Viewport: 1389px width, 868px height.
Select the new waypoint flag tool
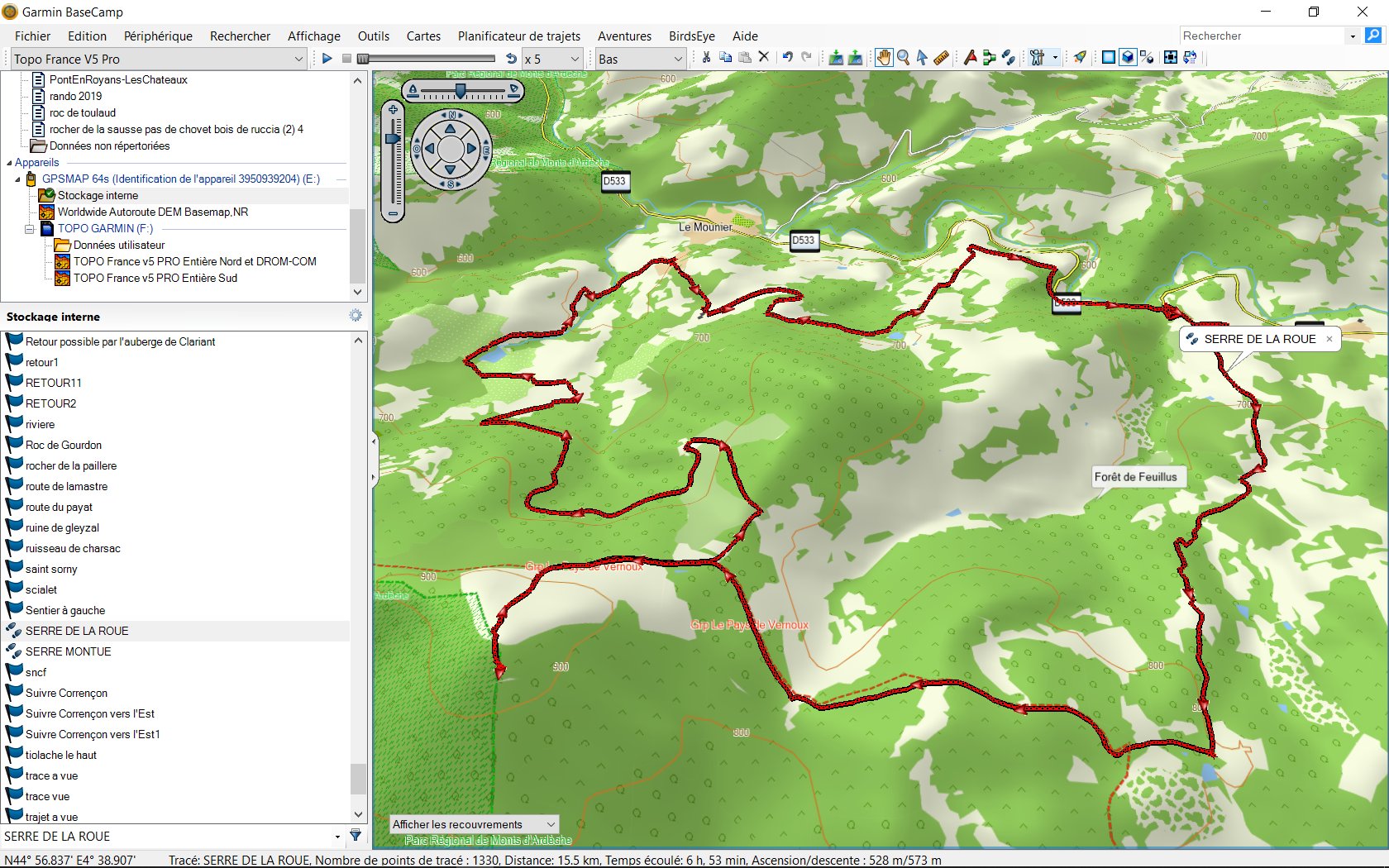pyautogui.click(x=971, y=57)
